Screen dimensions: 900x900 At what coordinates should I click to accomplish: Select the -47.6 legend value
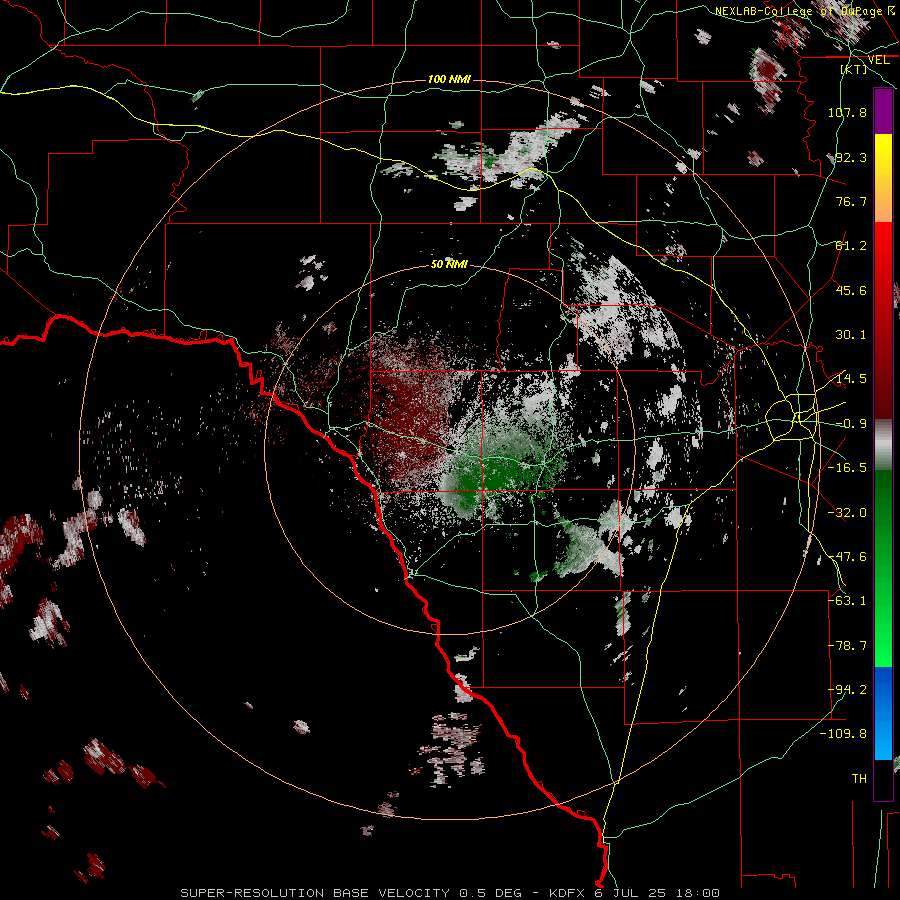[847, 557]
